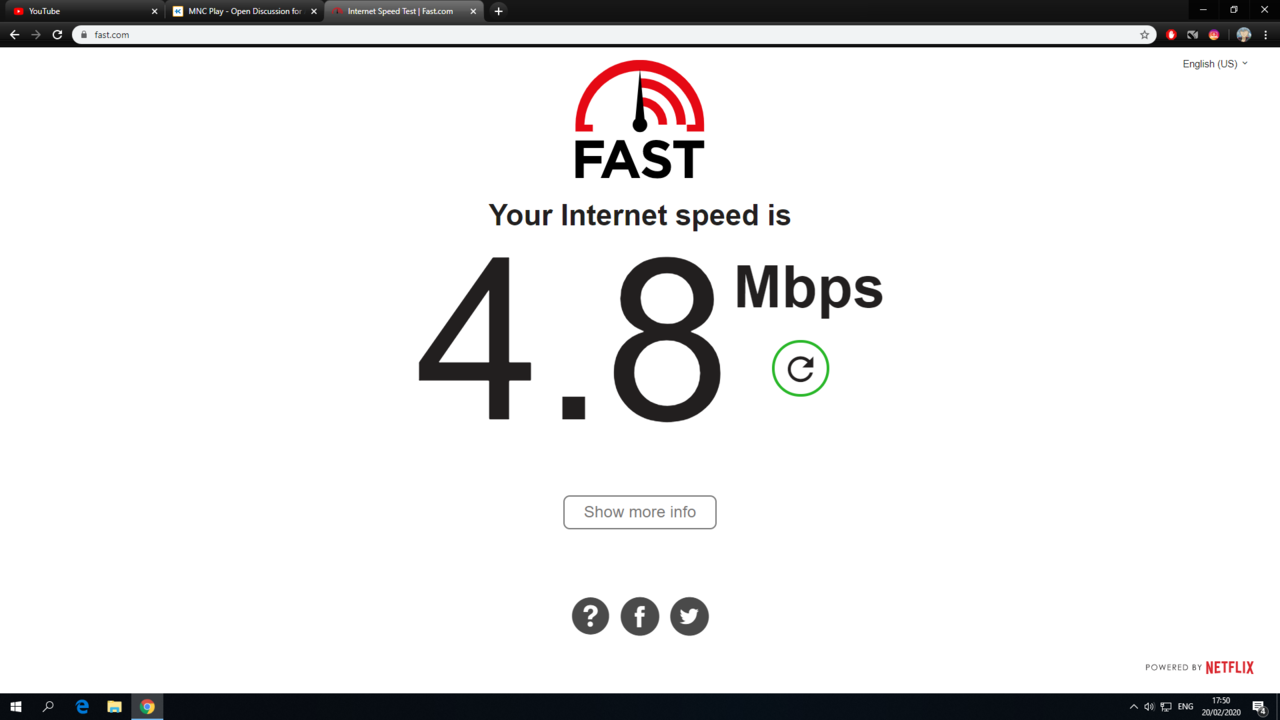Open a new browser tab
Image resolution: width=1280 pixels, height=720 pixels.
[498, 11]
